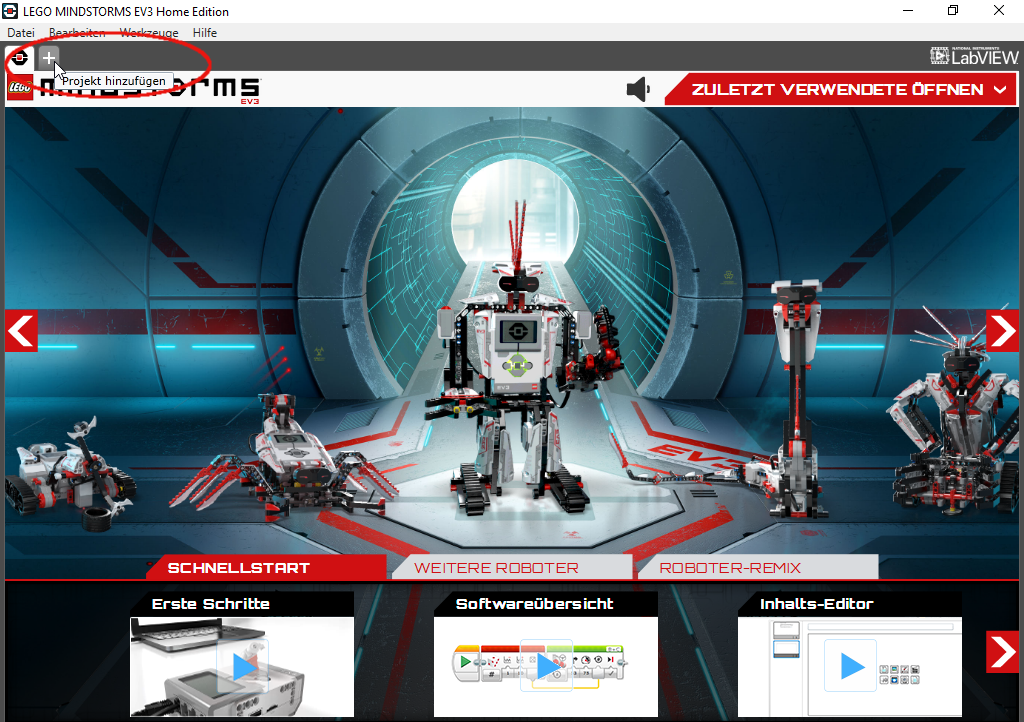Open the EV3 lobby home tab
The image size is (1024, 722).
tap(20, 58)
